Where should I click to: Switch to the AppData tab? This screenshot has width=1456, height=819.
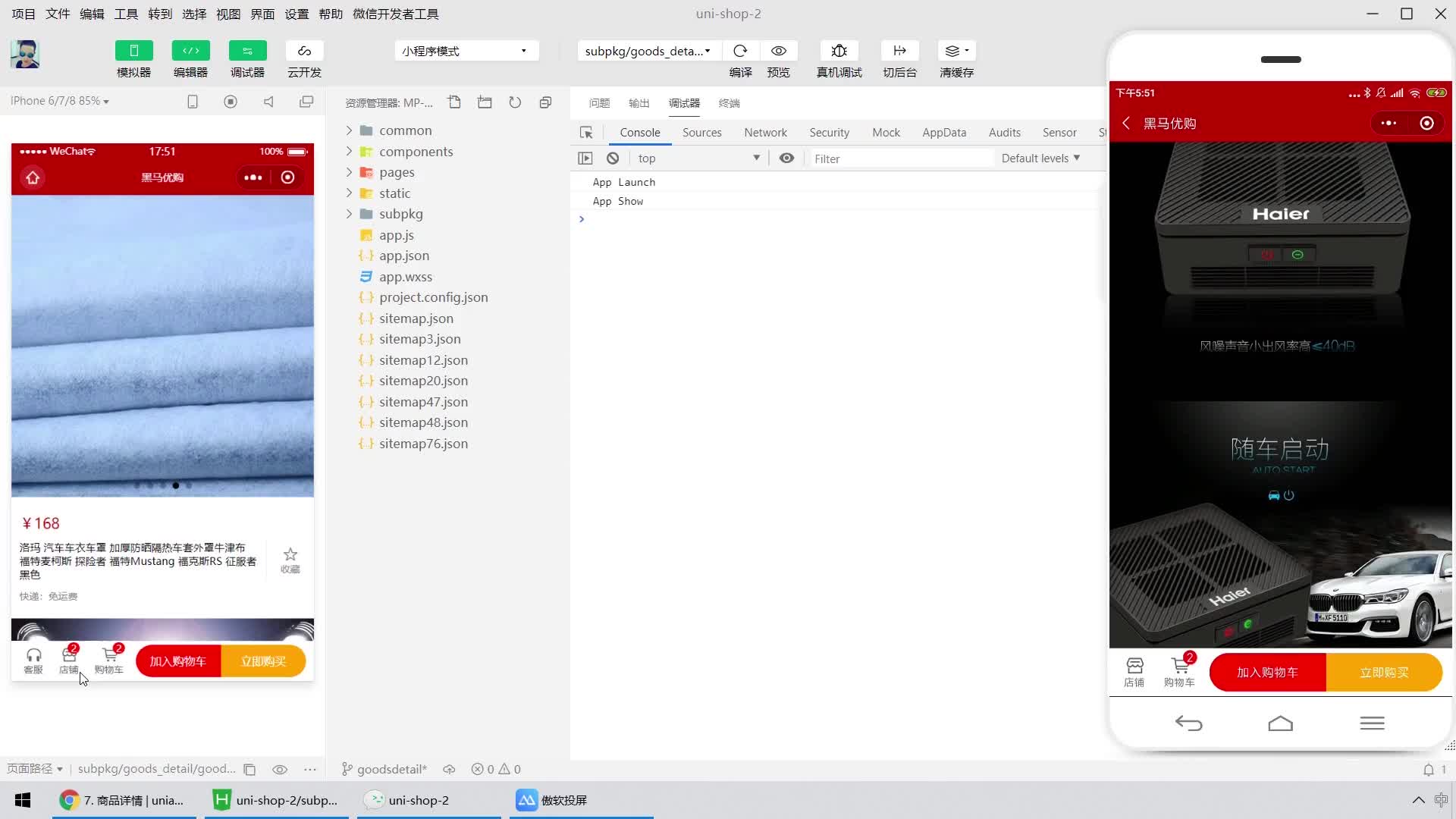pos(944,132)
